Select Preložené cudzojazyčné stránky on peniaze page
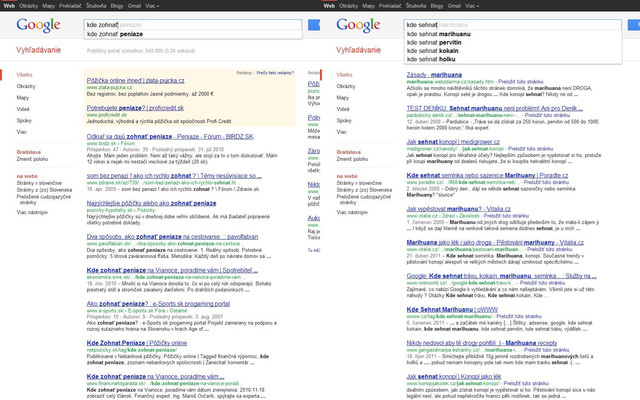 point(44,200)
